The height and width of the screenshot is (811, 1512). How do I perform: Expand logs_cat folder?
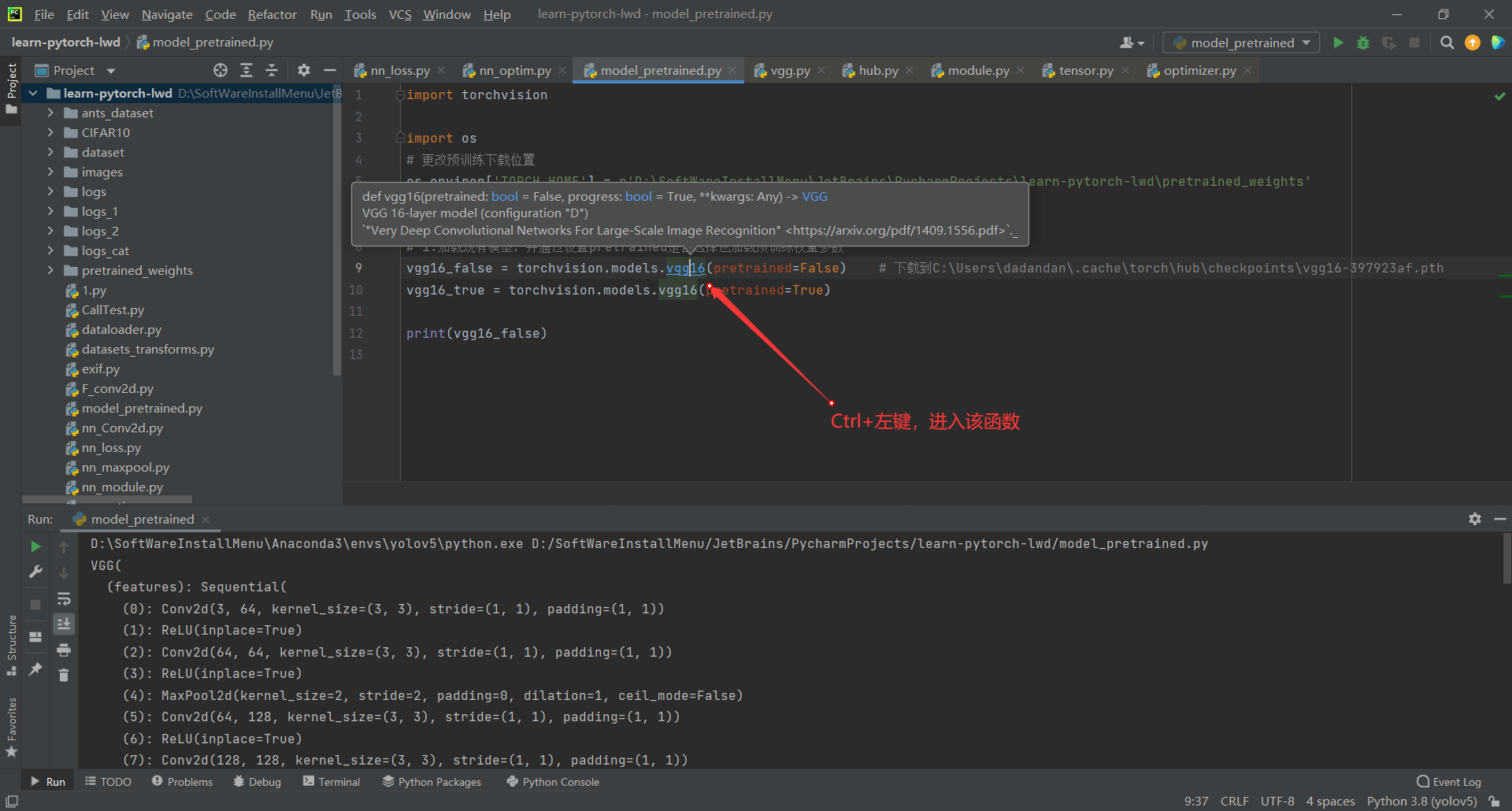point(50,250)
